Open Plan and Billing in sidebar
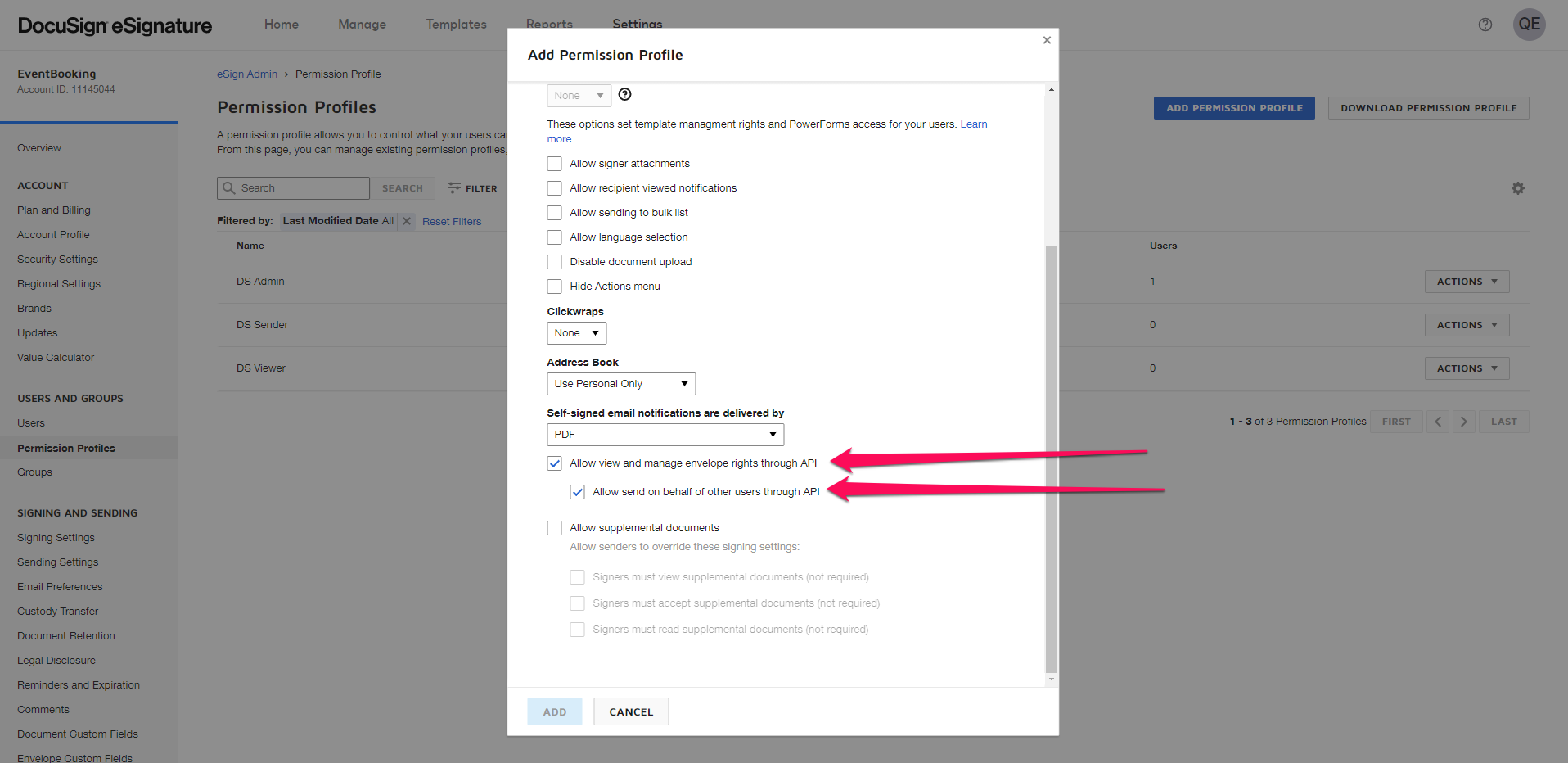 (54, 210)
